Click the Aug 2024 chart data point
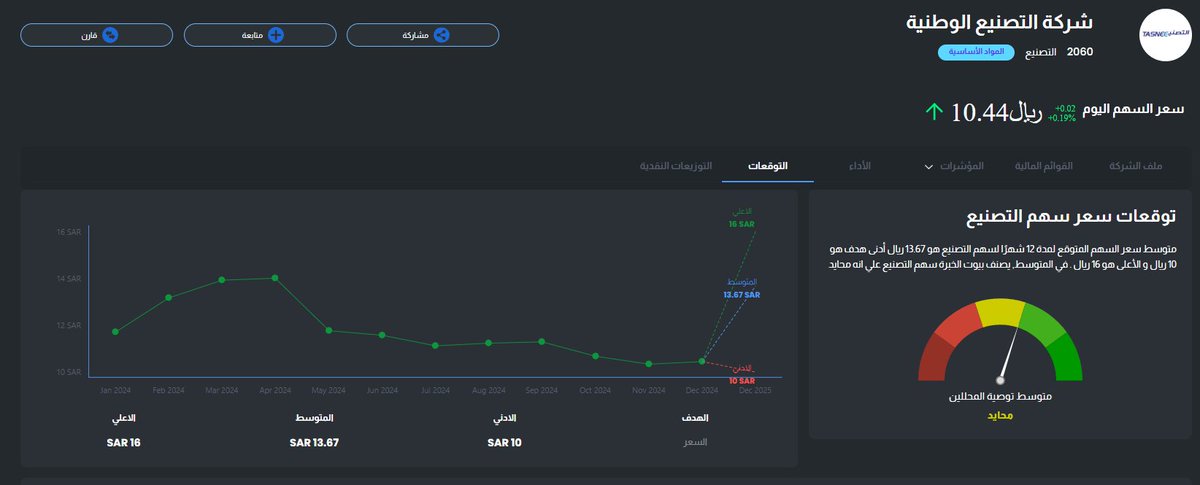This screenshot has height=485, width=1200. pos(488,343)
